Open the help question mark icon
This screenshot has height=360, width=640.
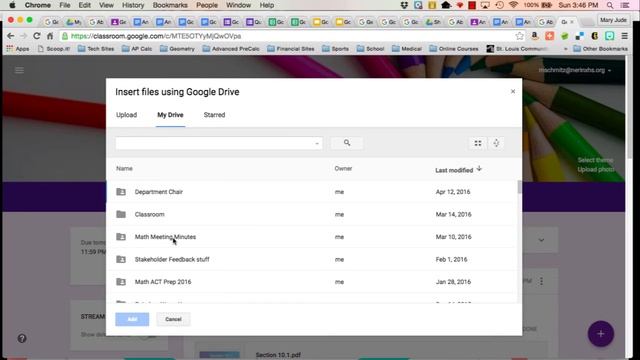click(22, 338)
